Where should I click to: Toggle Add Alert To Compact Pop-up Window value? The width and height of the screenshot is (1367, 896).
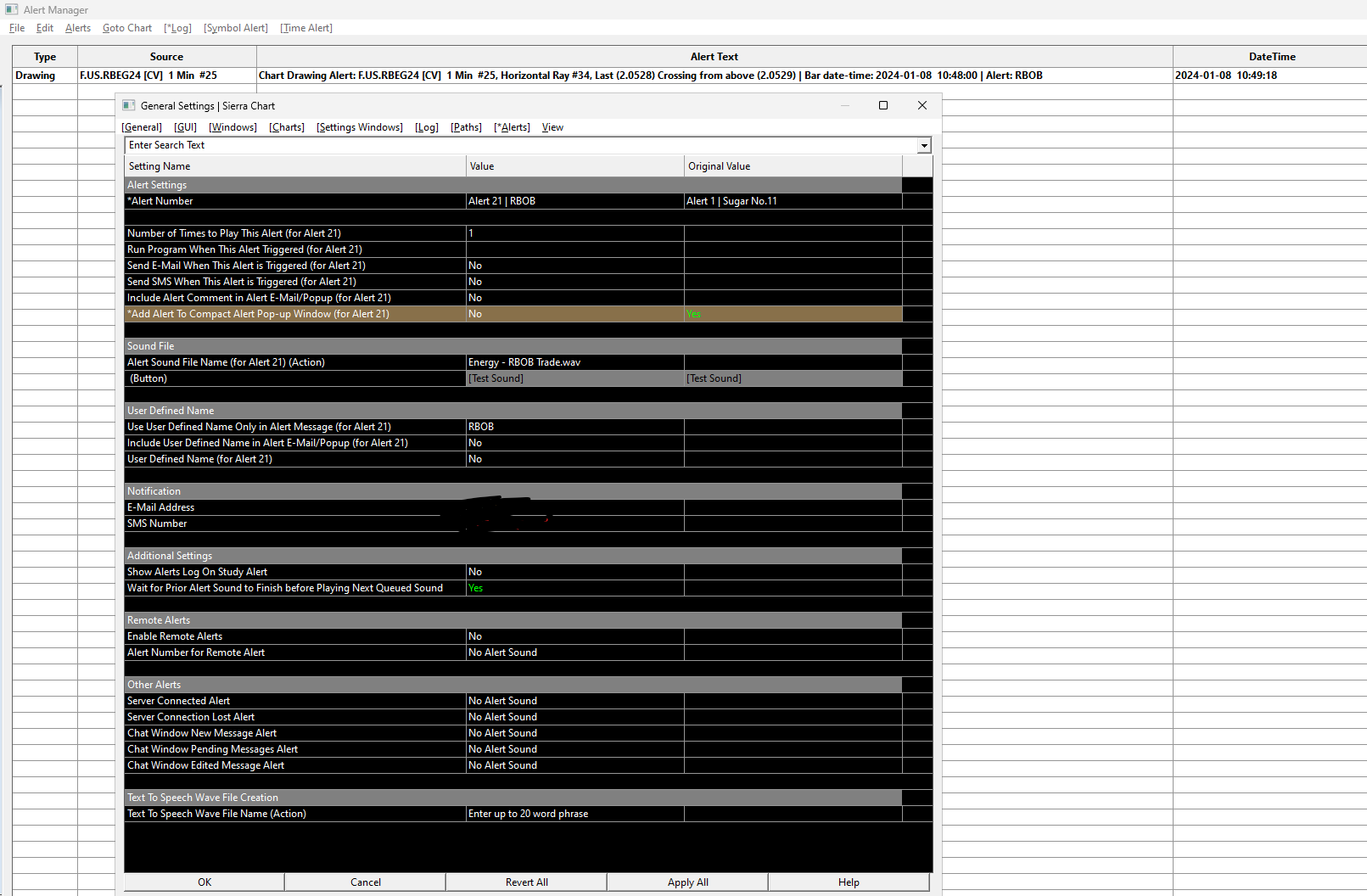click(x=574, y=314)
